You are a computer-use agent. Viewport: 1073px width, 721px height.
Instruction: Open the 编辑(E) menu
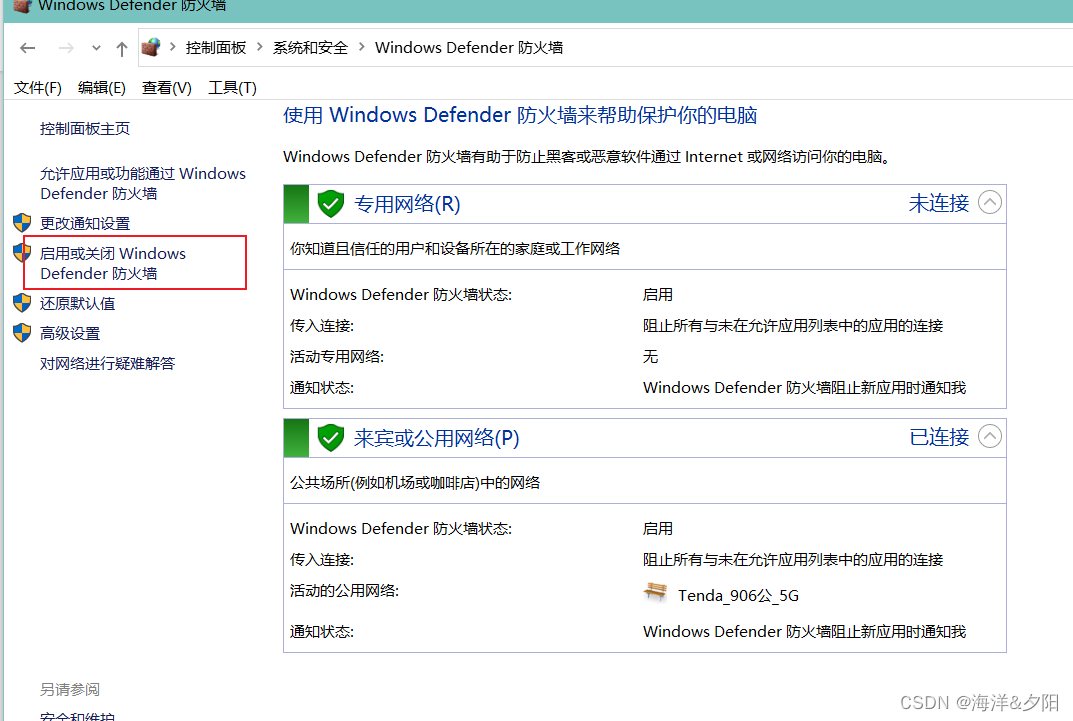pyautogui.click(x=101, y=88)
